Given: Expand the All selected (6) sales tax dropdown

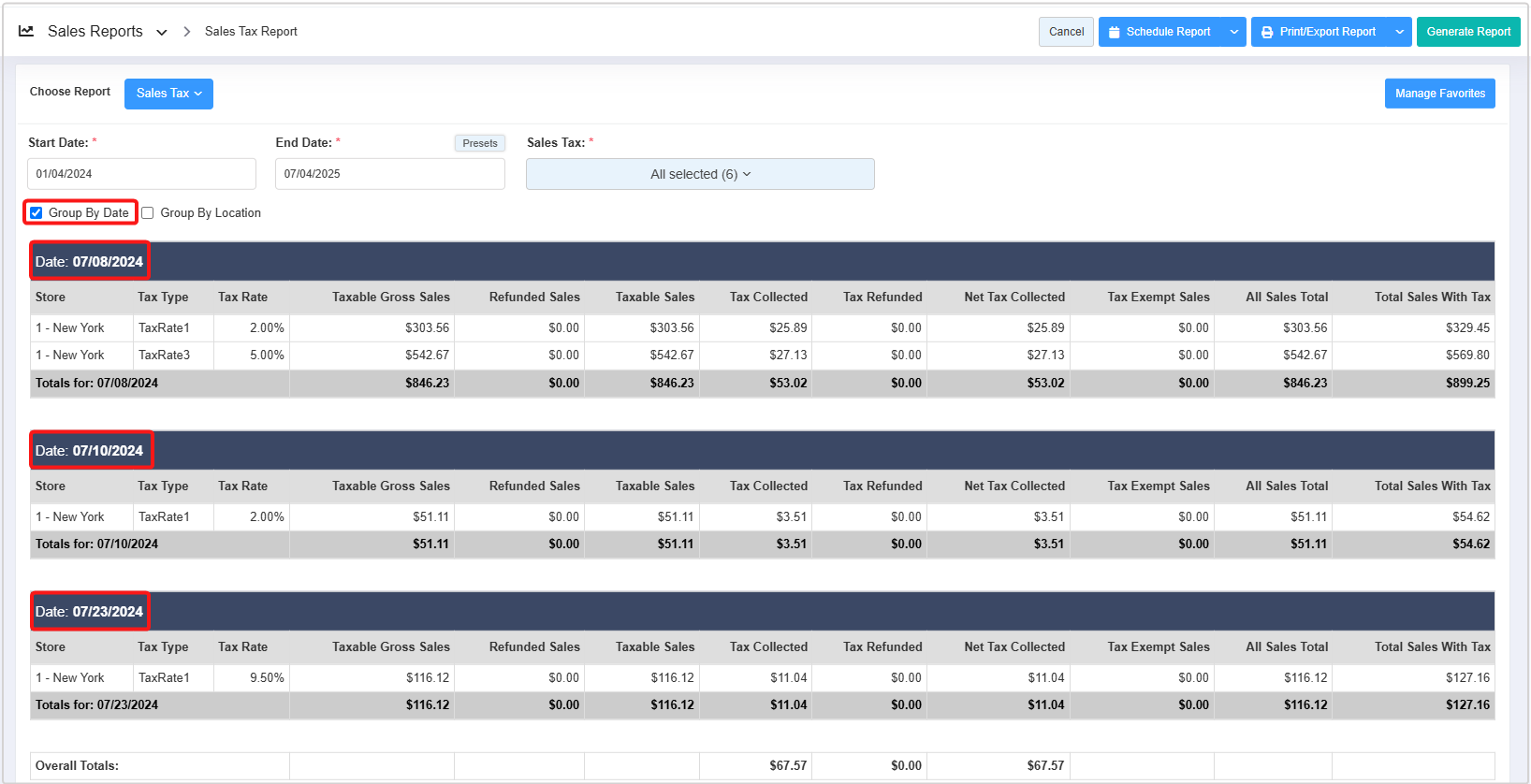Looking at the screenshot, I should click(x=700, y=174).
